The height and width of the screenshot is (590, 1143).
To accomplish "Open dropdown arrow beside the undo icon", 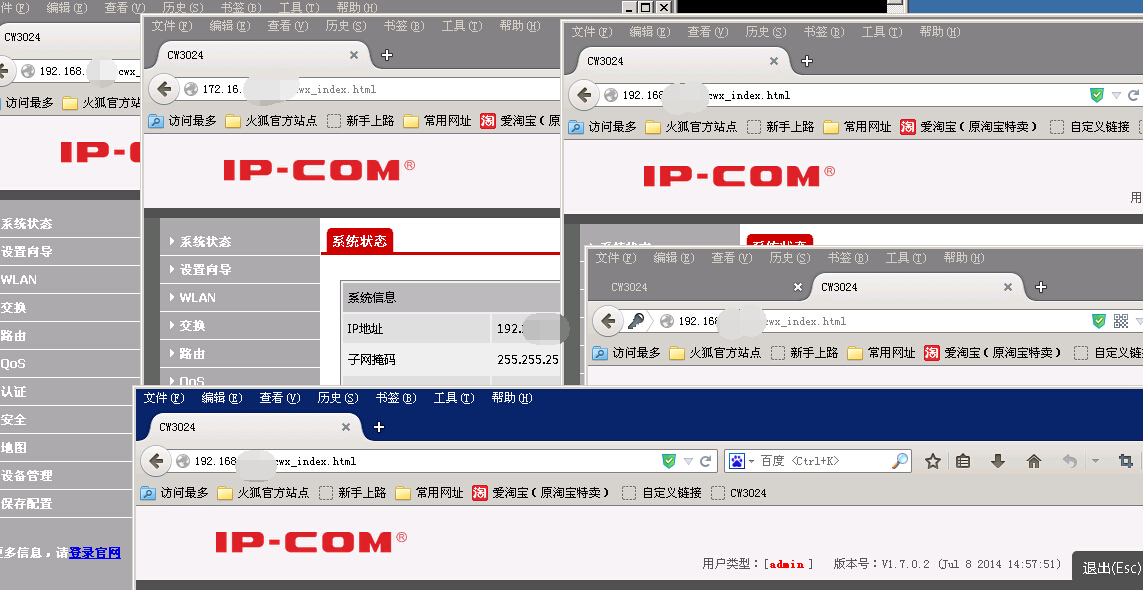I will 1095,462.
